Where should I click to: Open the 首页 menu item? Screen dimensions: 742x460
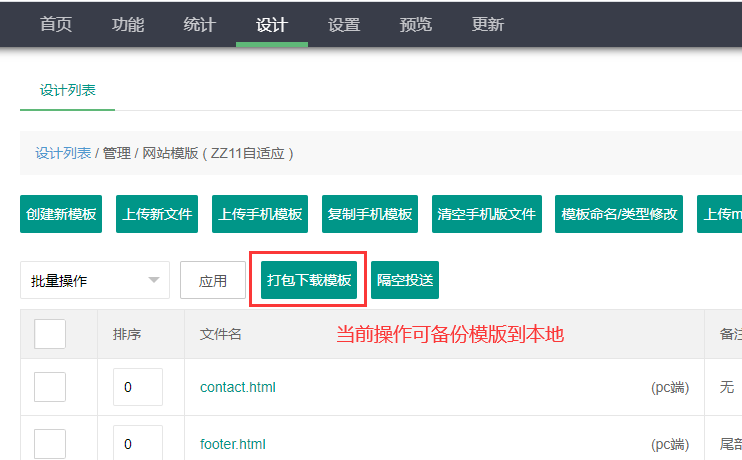(x=56, y=24)
